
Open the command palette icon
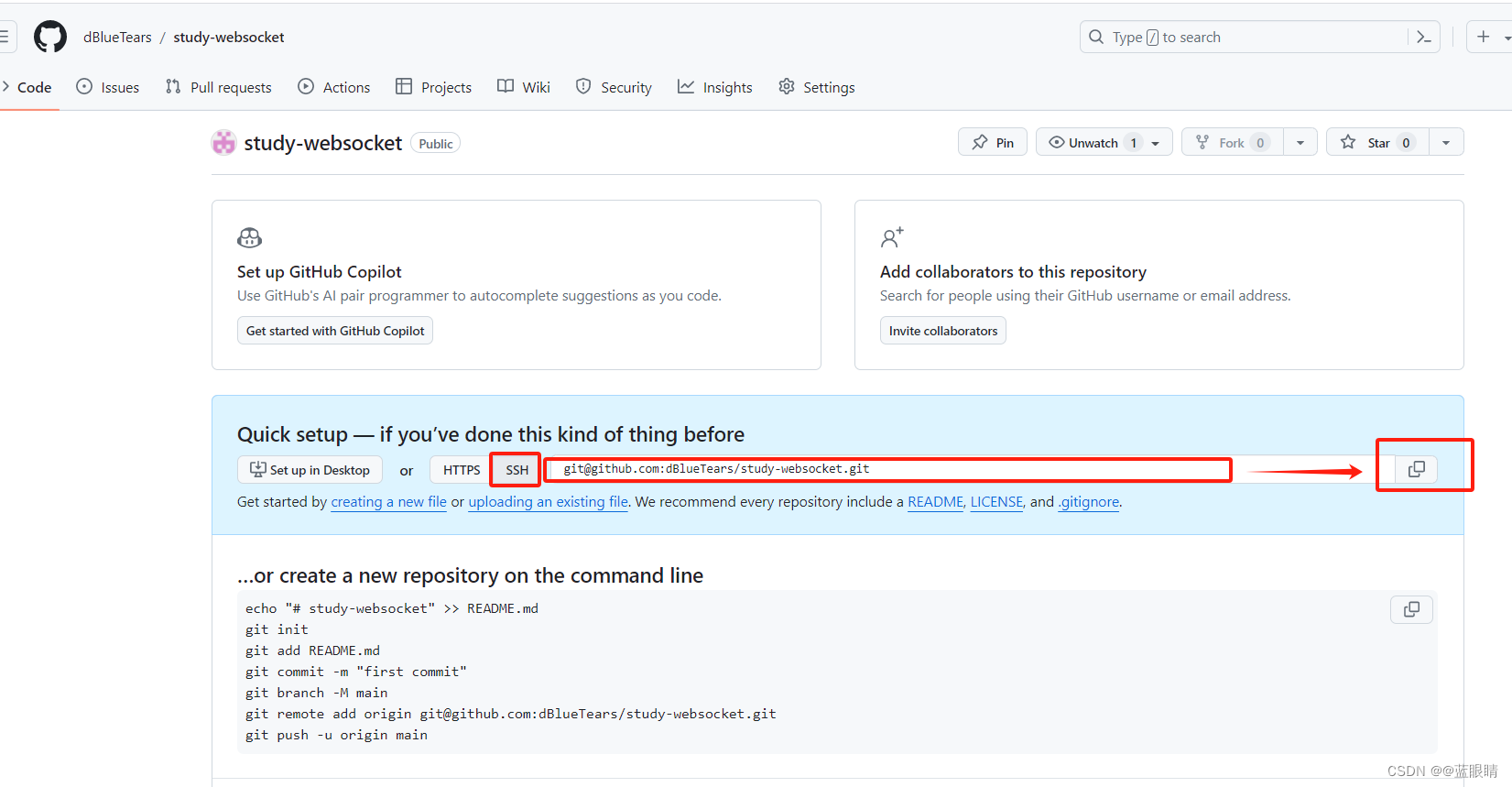coord(1424,37)
